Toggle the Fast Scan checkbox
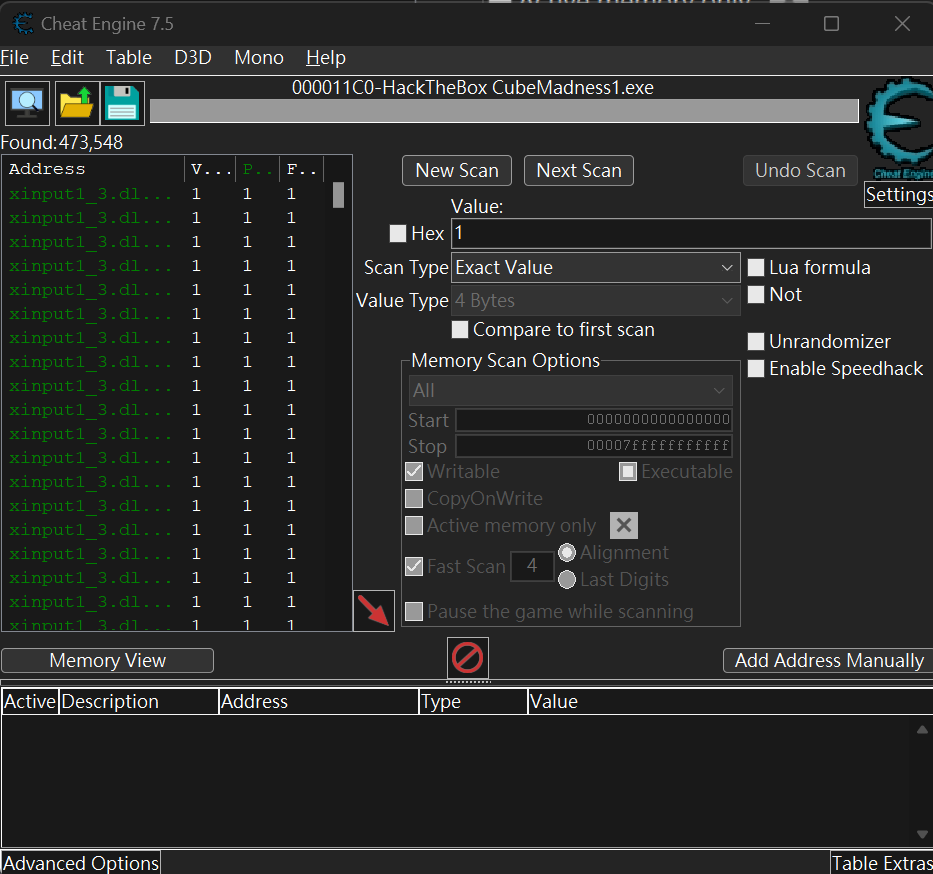 point(414,566)
